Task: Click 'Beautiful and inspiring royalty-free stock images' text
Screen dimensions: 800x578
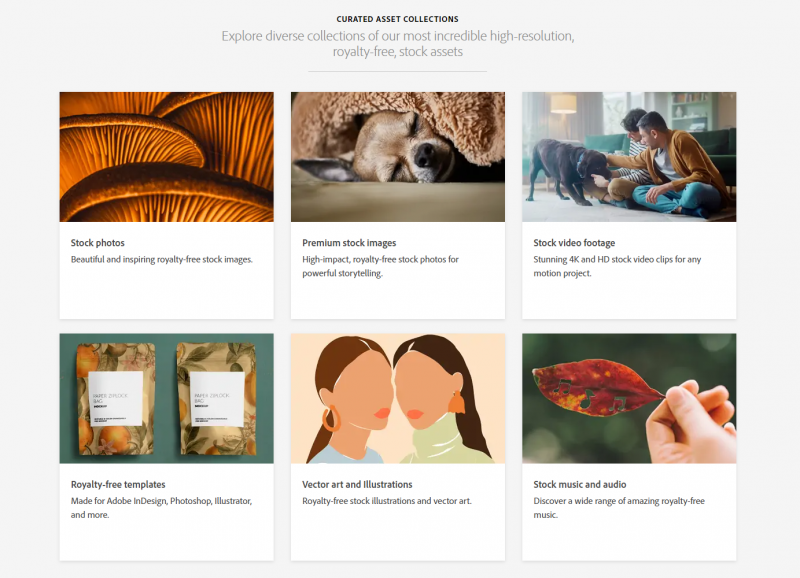Action: pos(162,259)
